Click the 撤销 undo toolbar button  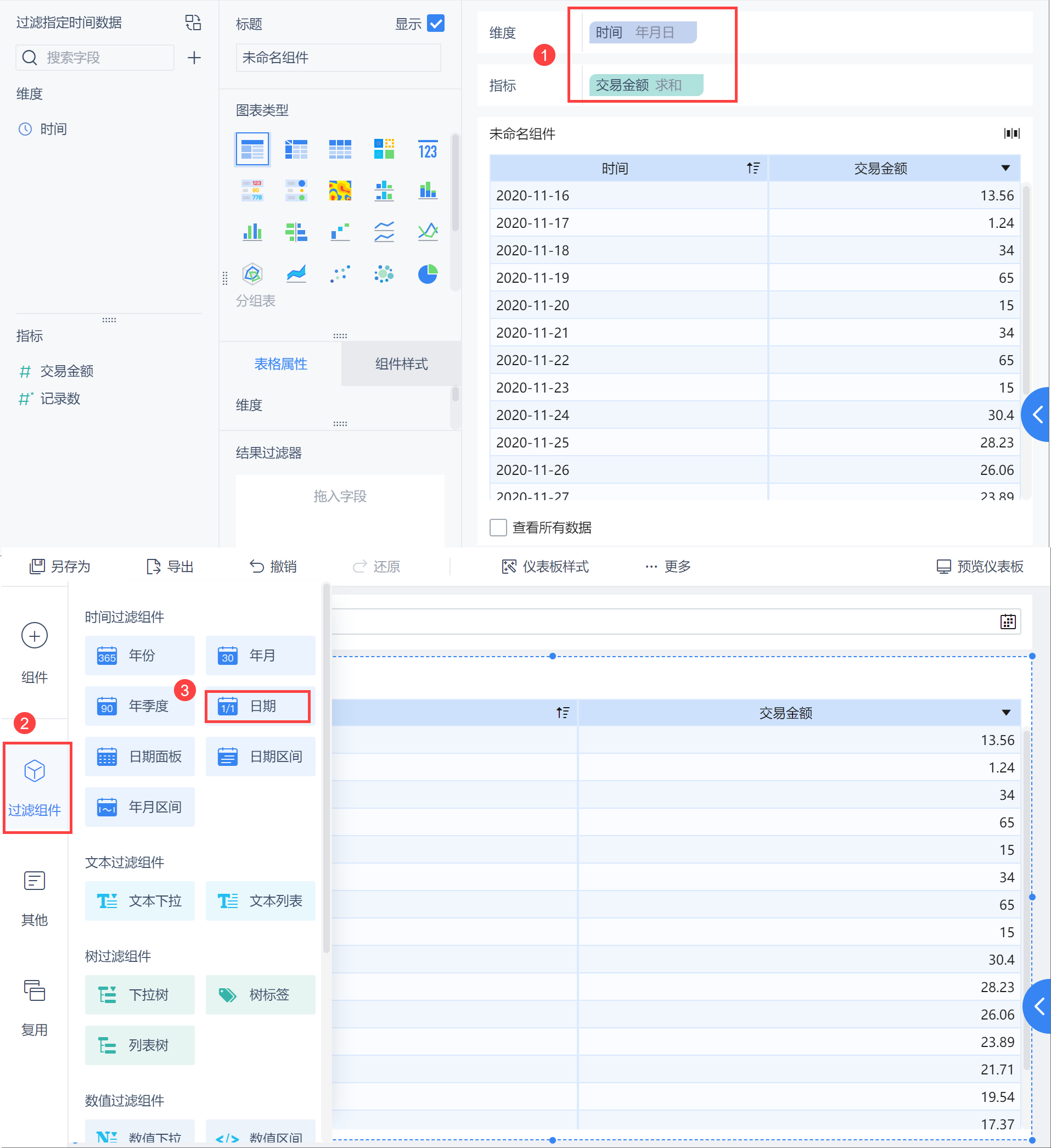273,566
